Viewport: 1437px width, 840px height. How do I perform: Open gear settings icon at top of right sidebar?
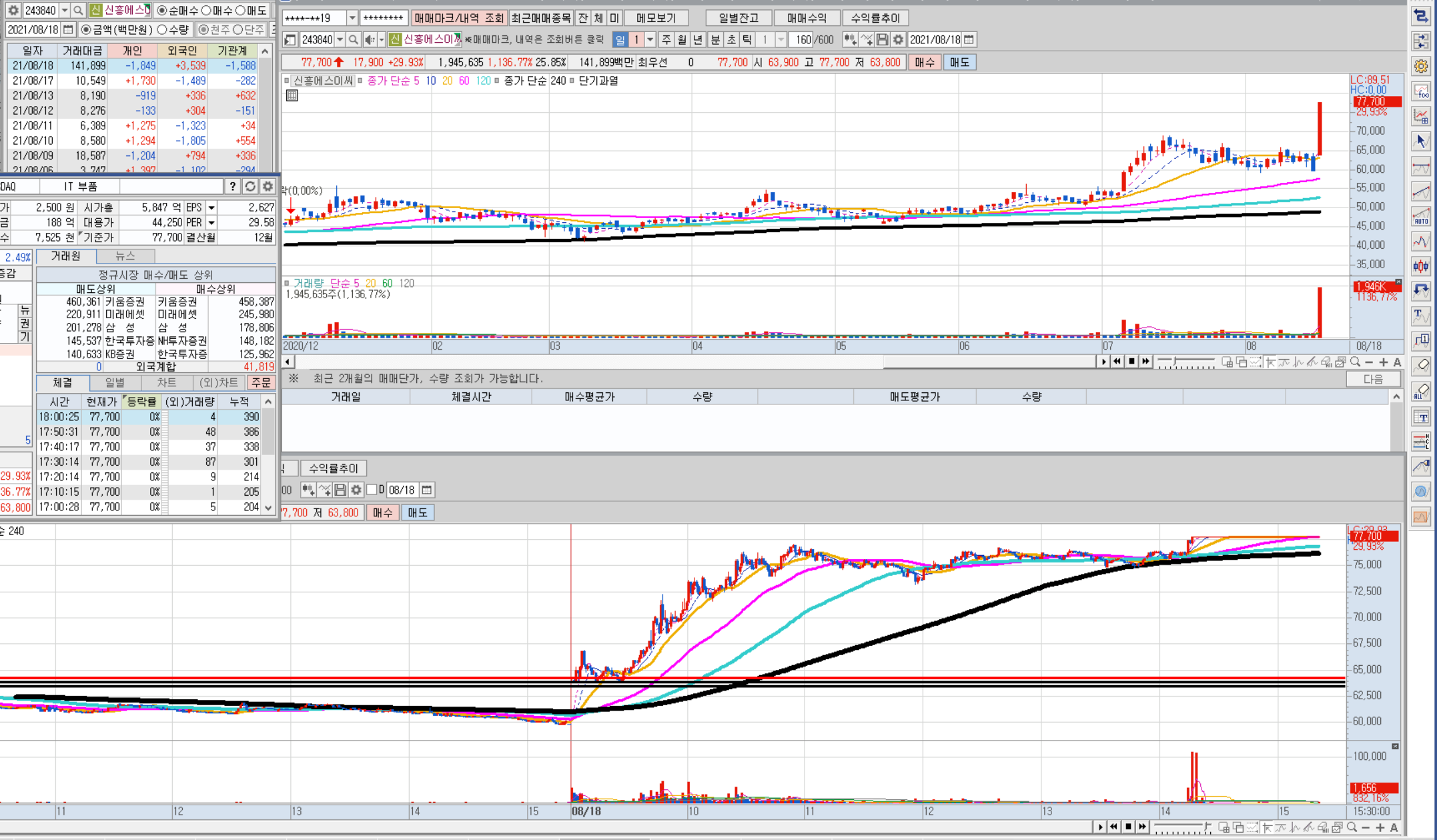[x=1421, y=66]
